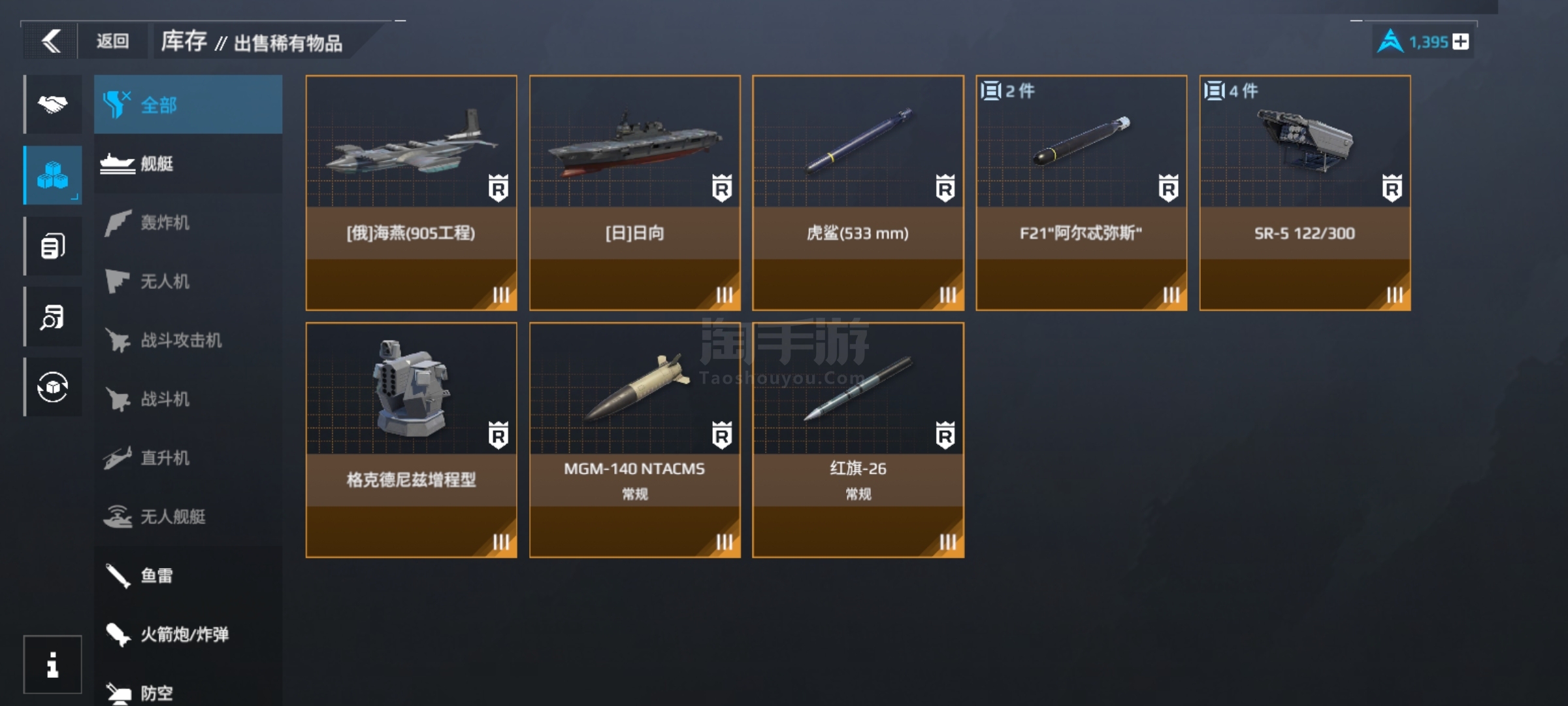Select the 红旗-26 missile card
The width and height of the screenshot is (1568, 706).
[x=858, y=440]
